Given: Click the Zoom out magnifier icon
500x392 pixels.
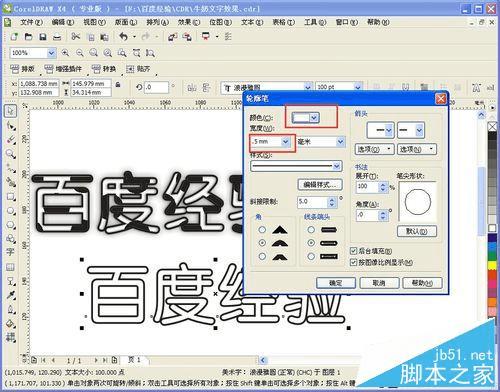Looking at the screenshot, I should (x=80, y=53).
